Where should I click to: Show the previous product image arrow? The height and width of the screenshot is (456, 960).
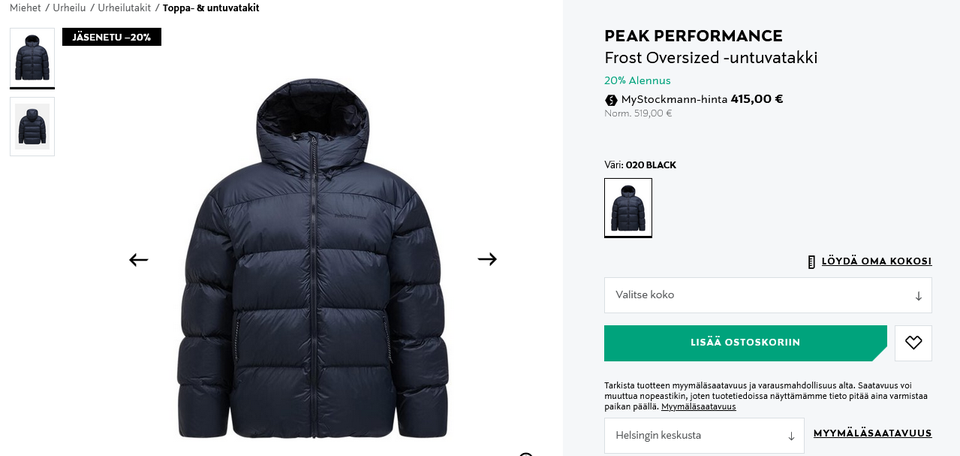click(138, 260)
